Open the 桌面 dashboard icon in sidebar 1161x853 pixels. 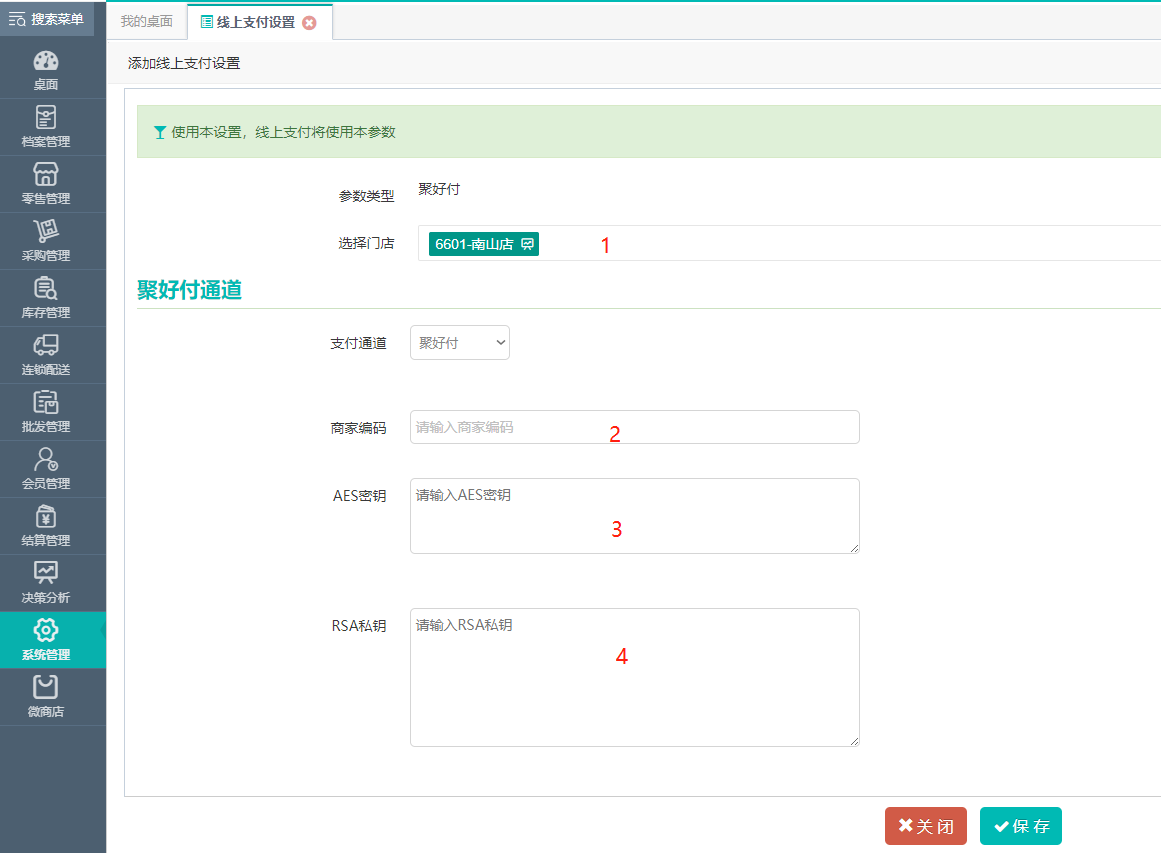46,61
